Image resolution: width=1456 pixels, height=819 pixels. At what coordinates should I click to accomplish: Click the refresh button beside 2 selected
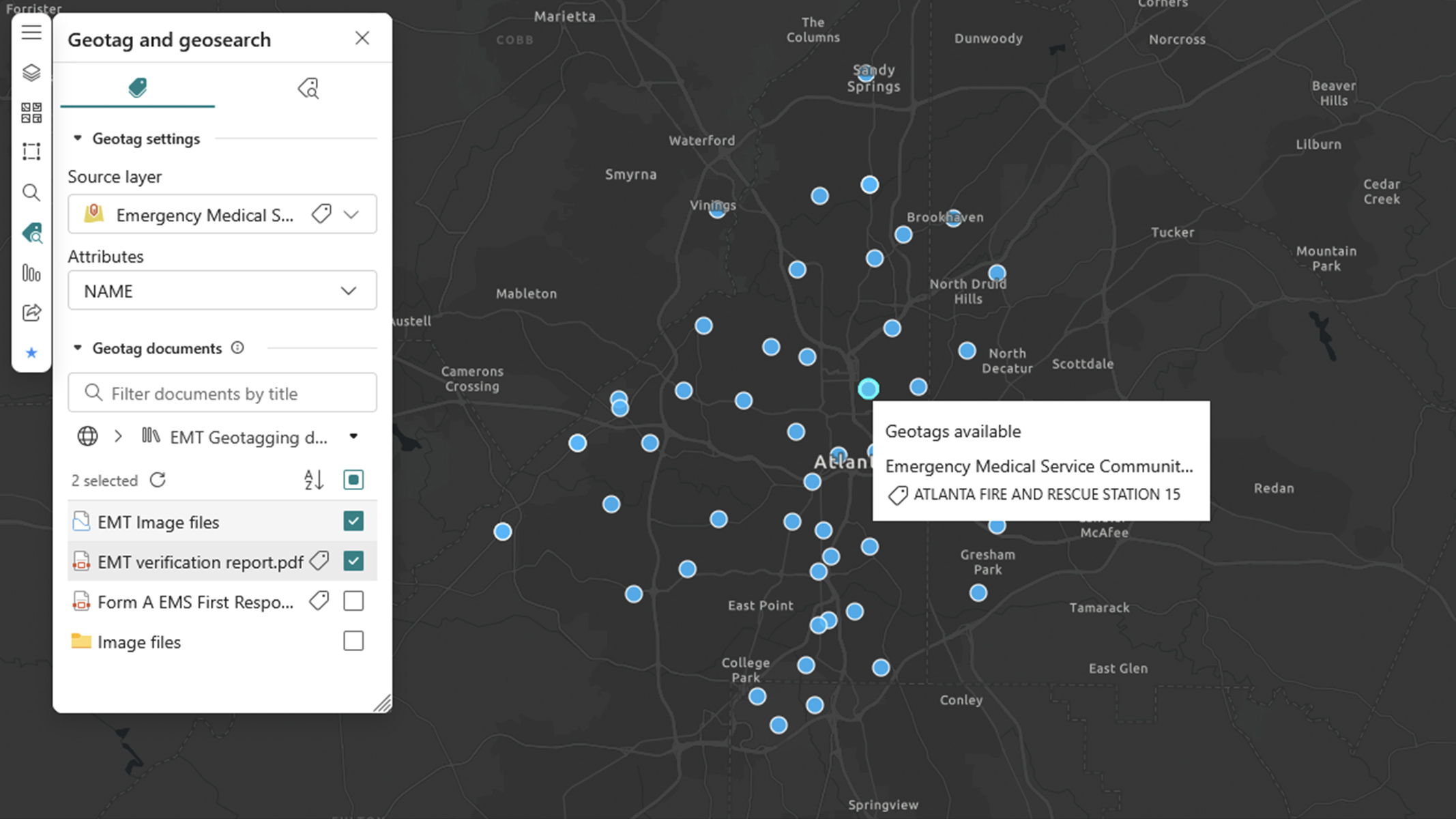click(158, 480)
